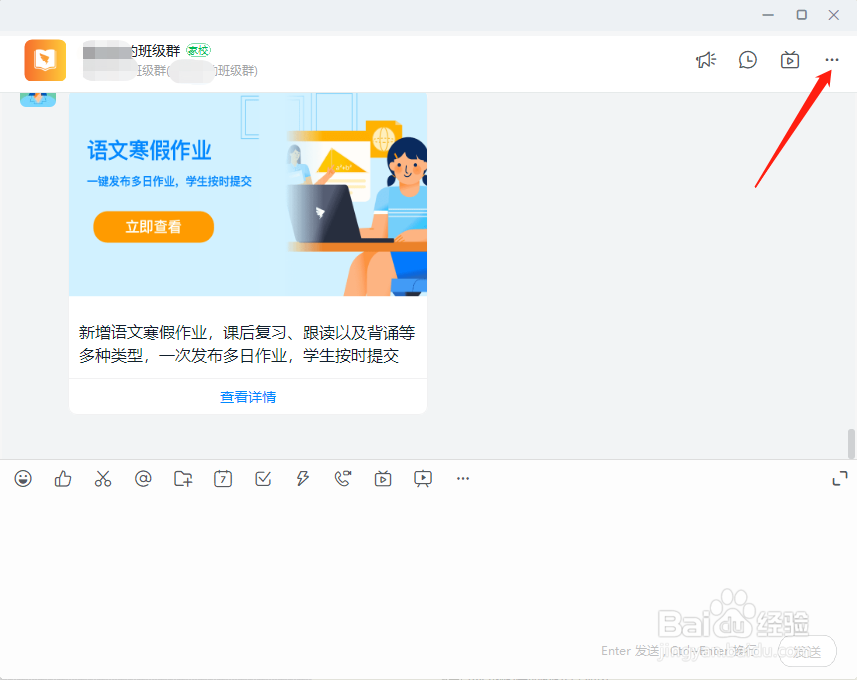Click the thumbs-up like icon
This screenshot has height=680, width=857.
[63, 479]
